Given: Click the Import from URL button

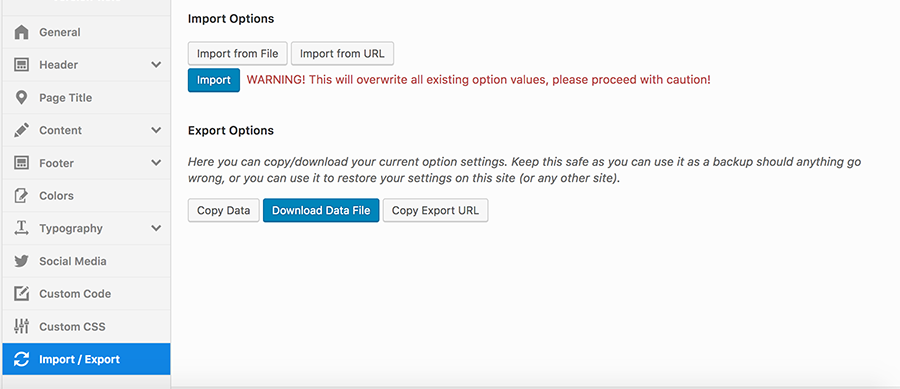Looking at the screenshot, I should 342,53.
